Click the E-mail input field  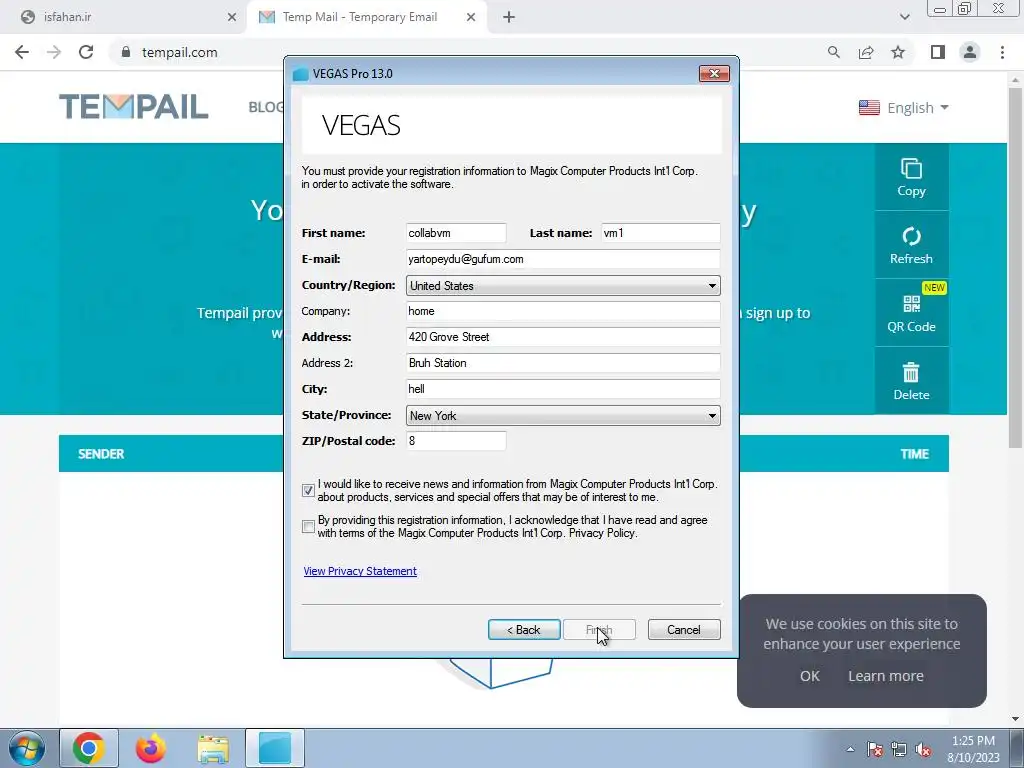click(563, 259)
